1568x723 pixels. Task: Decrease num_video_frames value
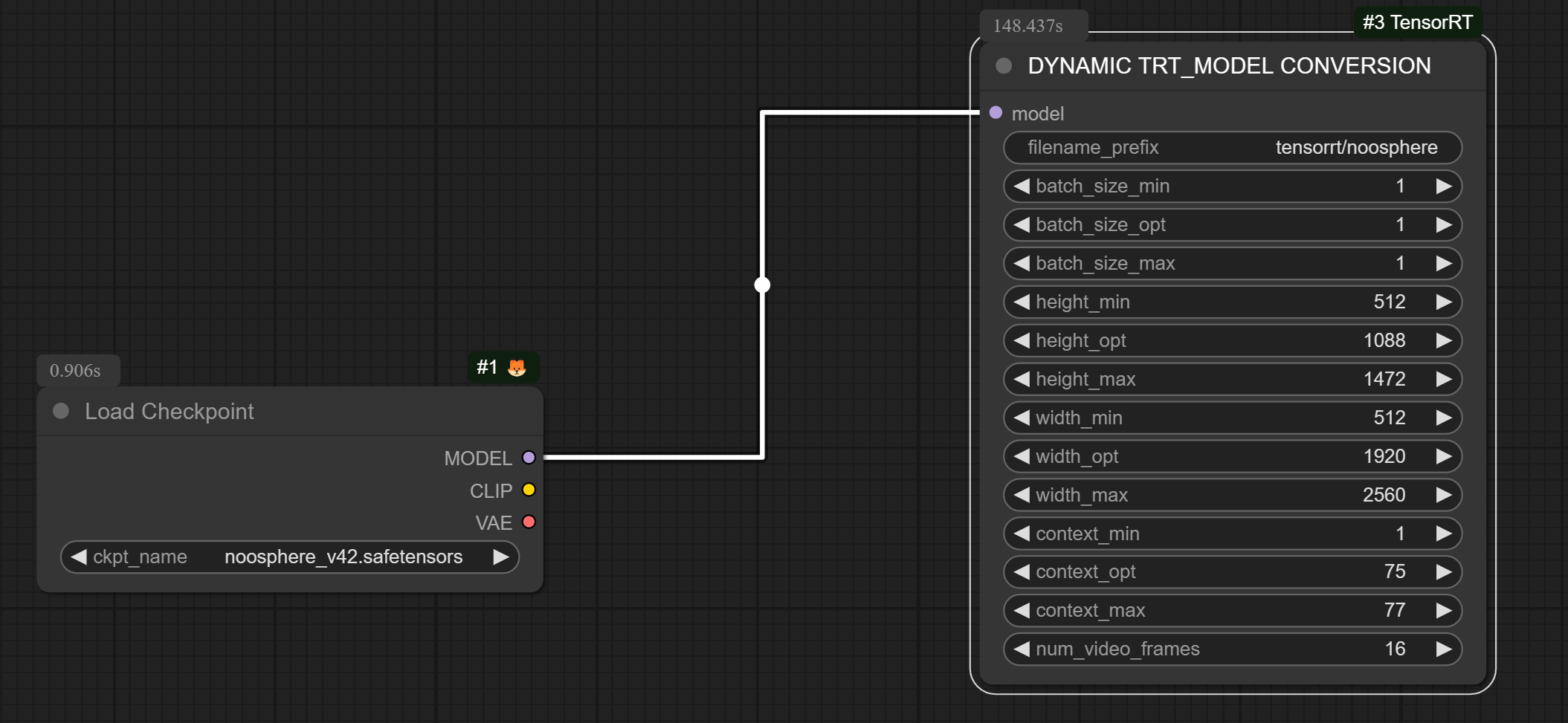tap(1022, 649)
